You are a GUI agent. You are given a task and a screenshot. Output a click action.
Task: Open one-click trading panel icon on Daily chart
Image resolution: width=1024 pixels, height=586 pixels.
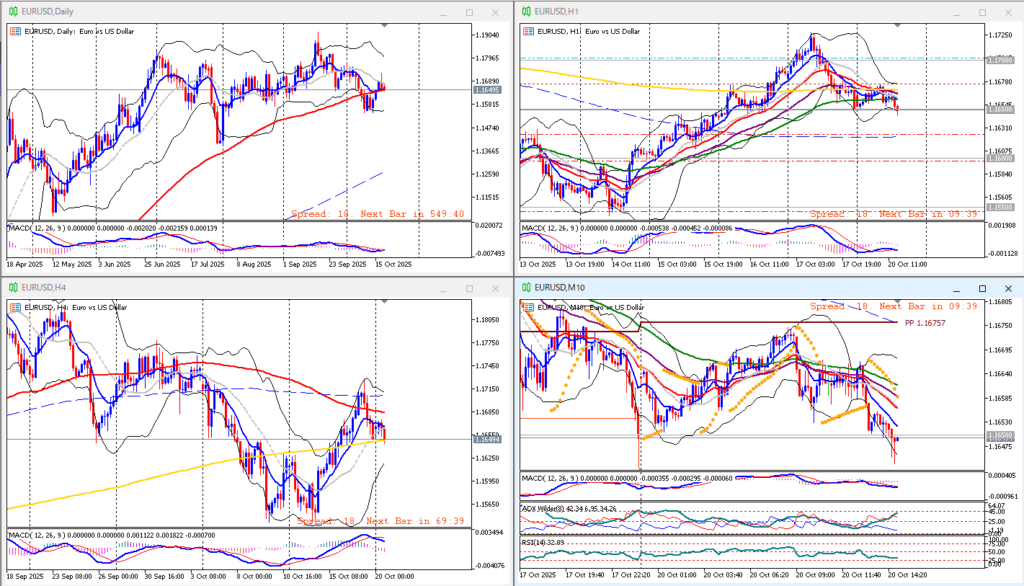pyautogui.click(x=14, y=31)
